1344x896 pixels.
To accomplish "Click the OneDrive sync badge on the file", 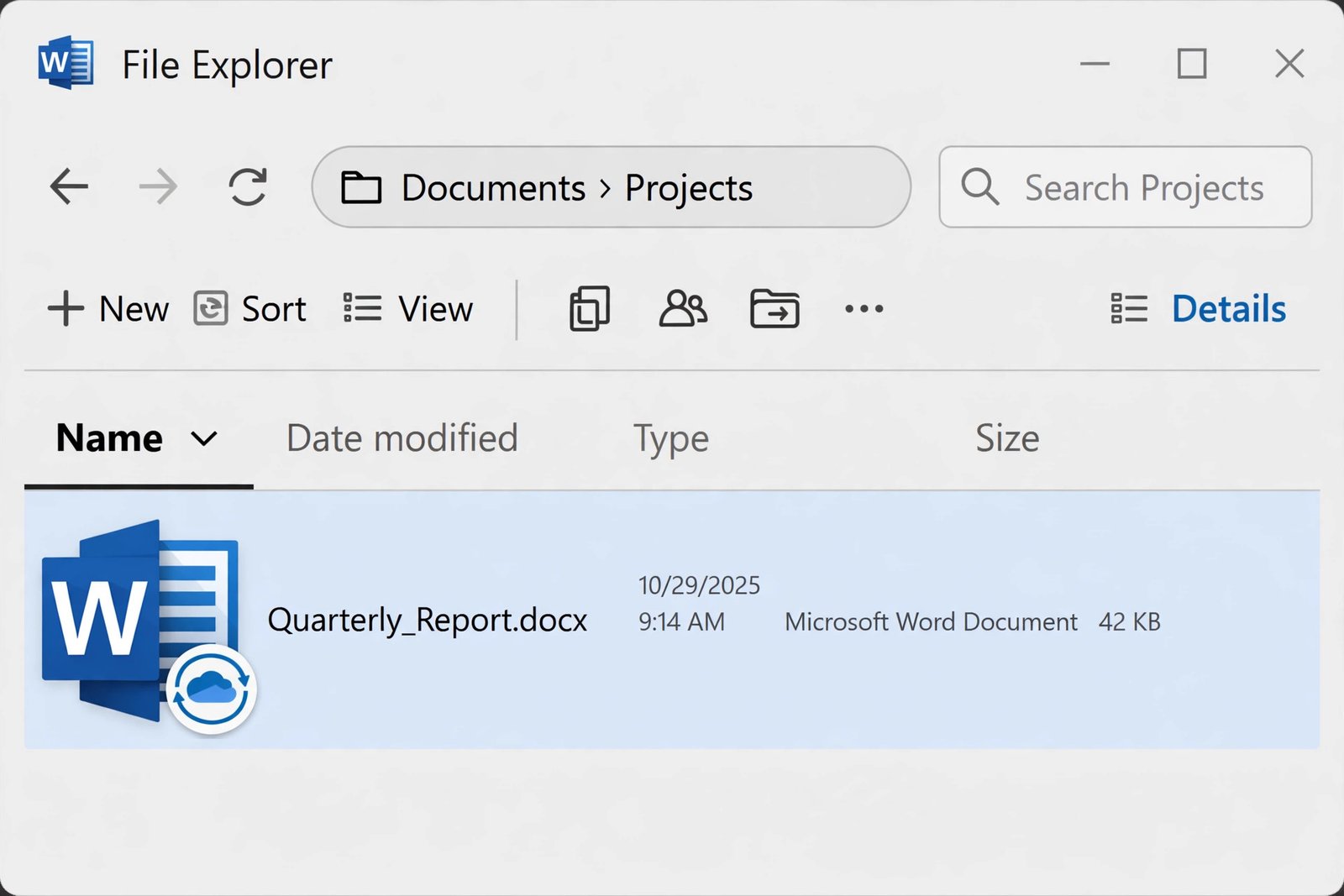I will pyautogui.click(x=211, y=689).
